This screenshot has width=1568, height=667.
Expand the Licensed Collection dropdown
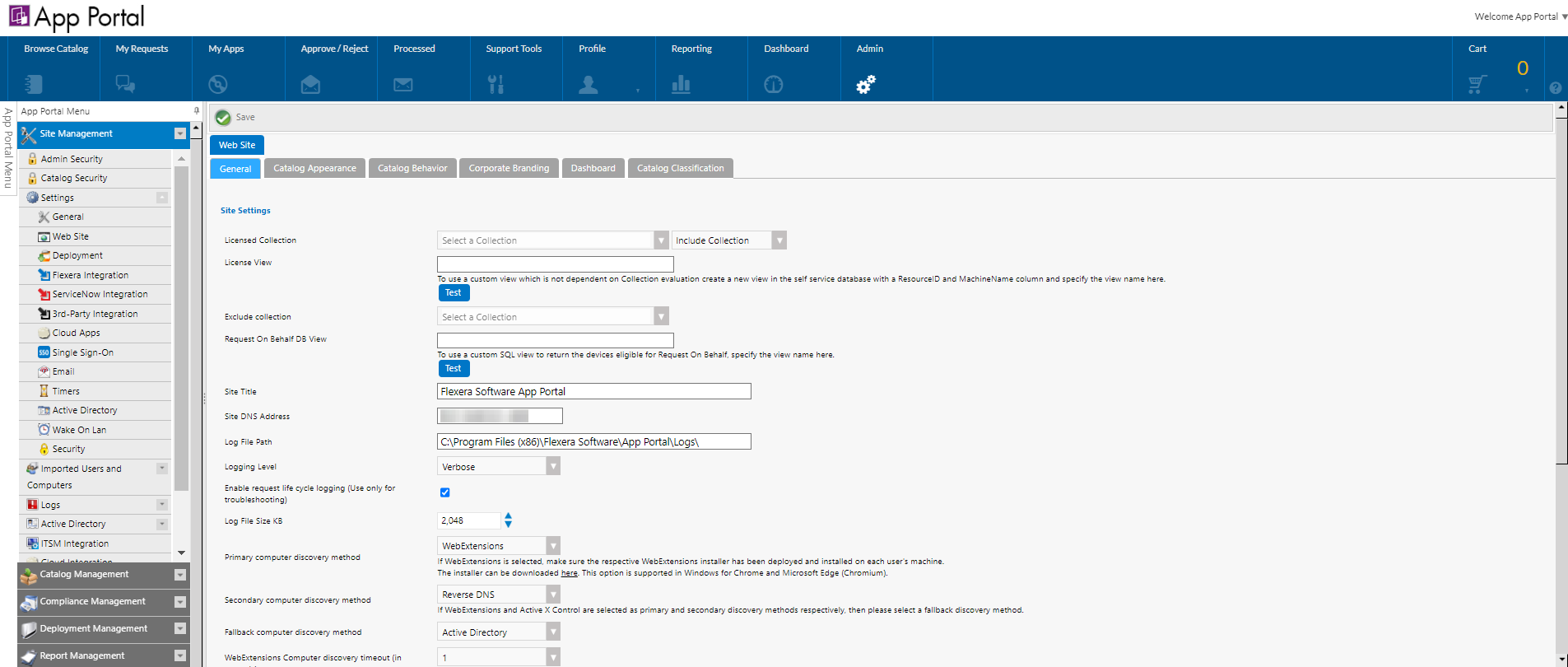pos(660,240)
